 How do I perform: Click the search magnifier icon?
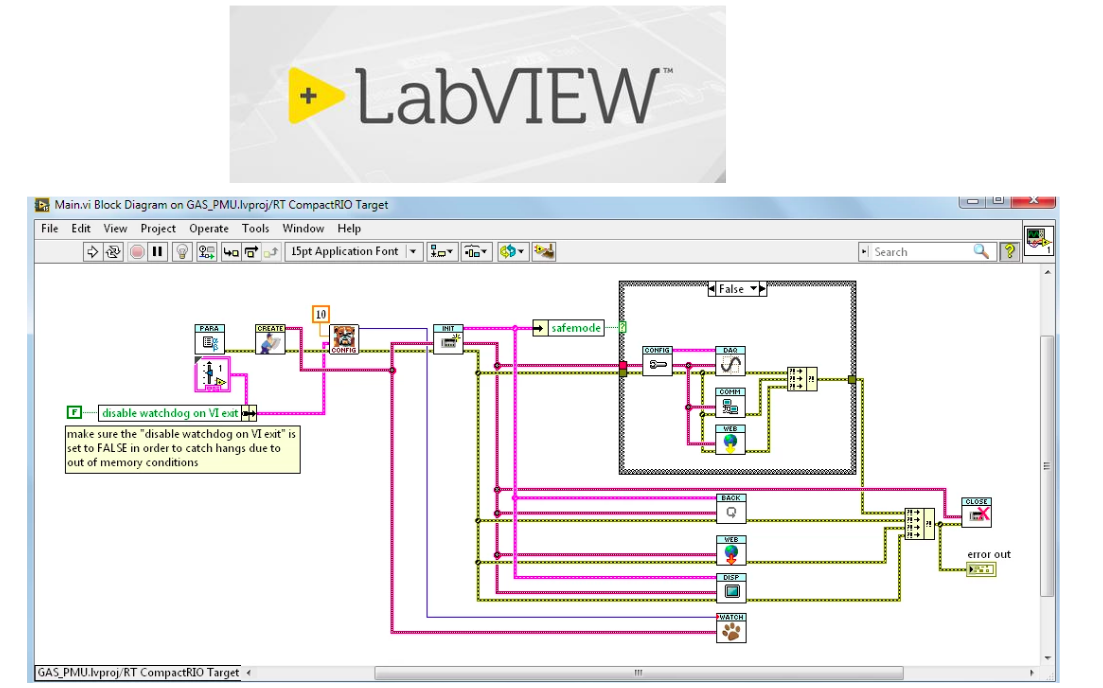981,251
